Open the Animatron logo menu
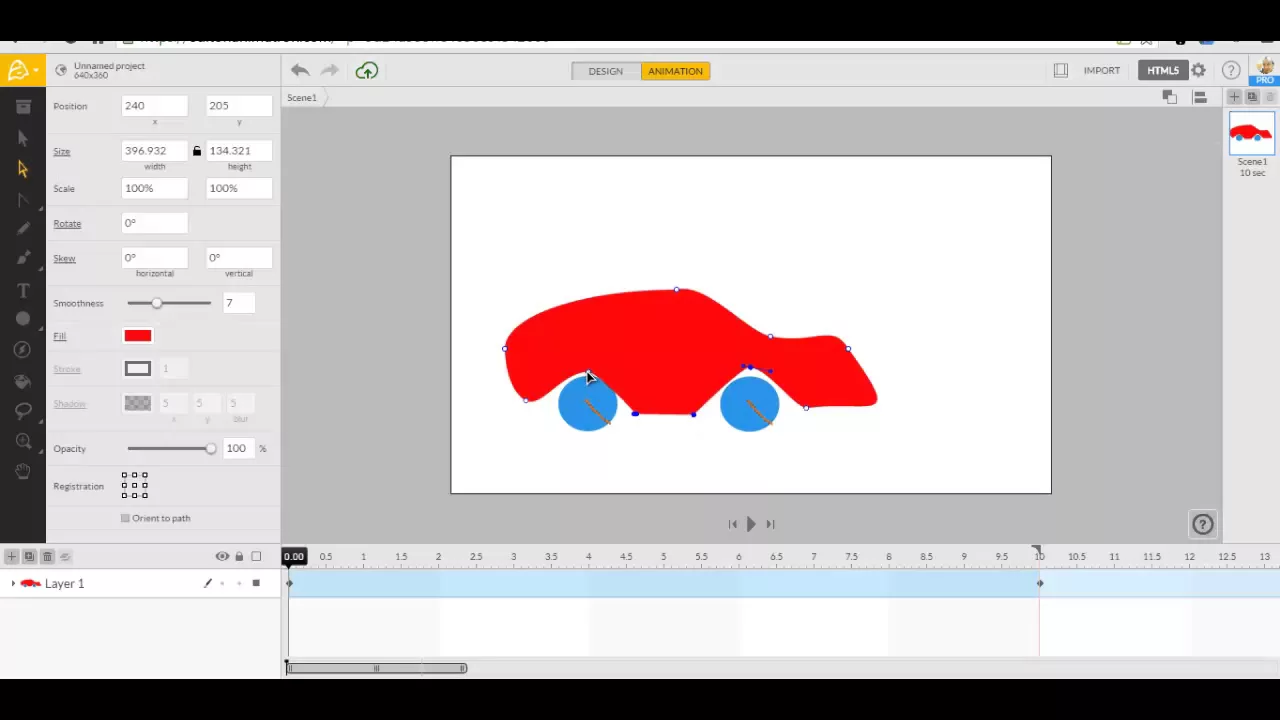The width and height of the screenshot is (1280, 720). coord(22,70)
